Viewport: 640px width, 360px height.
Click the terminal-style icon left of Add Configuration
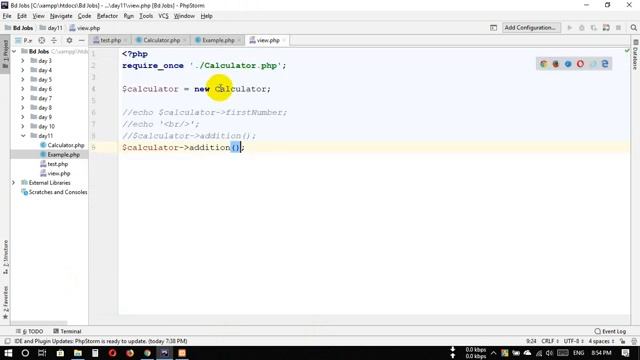(493, 28)
